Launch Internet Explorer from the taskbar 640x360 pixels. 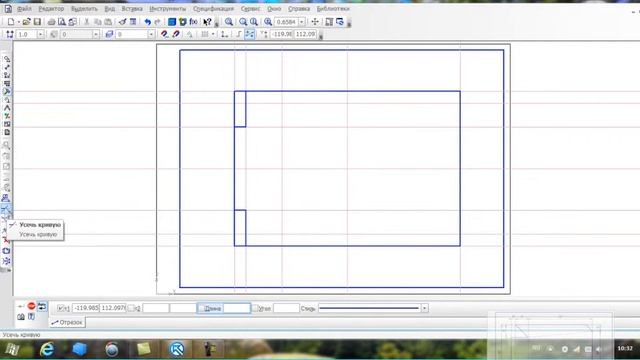coord(47,349)
